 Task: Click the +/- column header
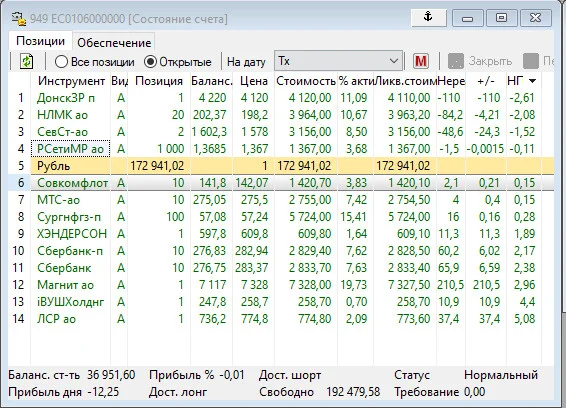(x=486, y=81)
